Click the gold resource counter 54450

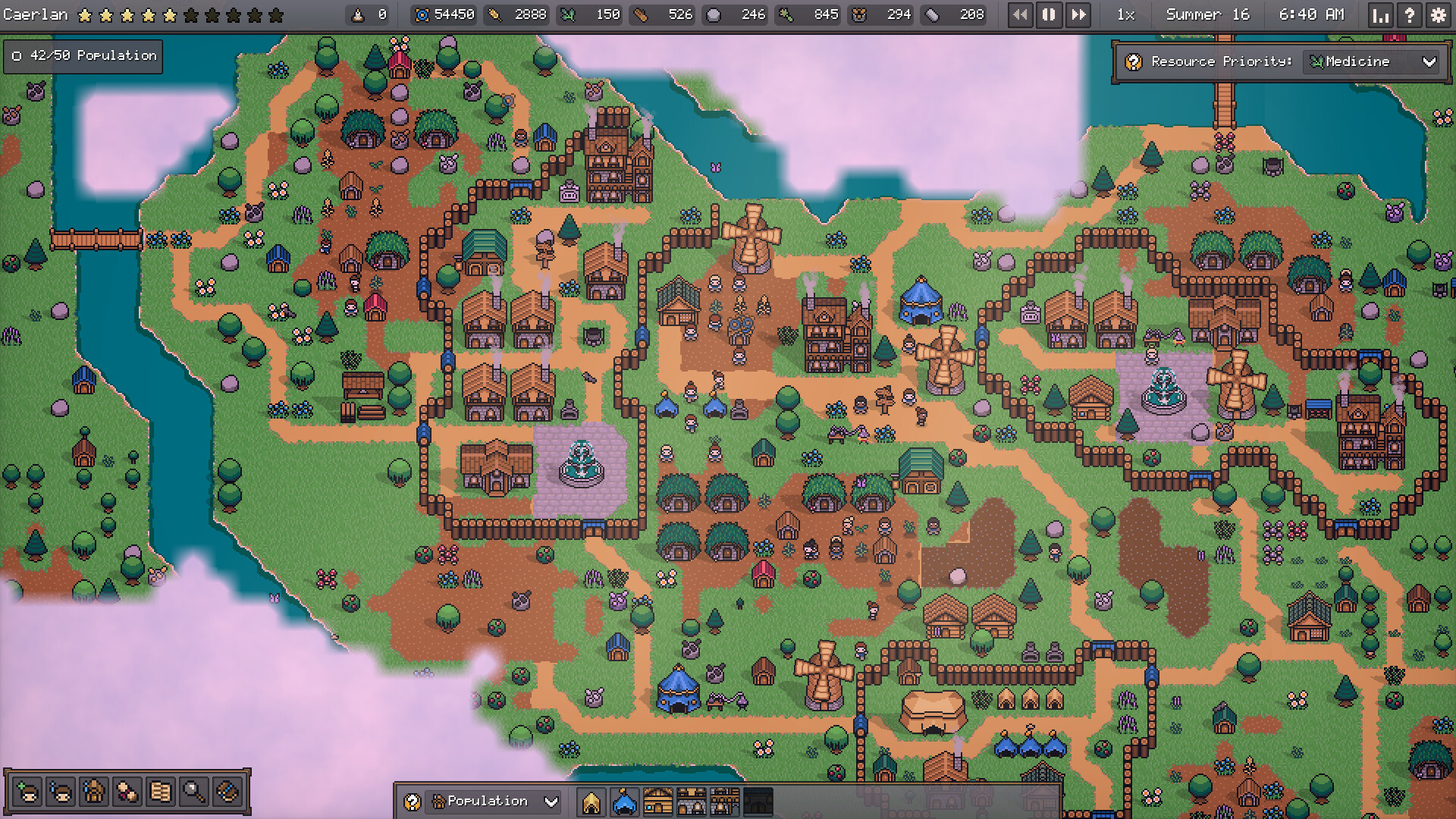click(445, 14)
